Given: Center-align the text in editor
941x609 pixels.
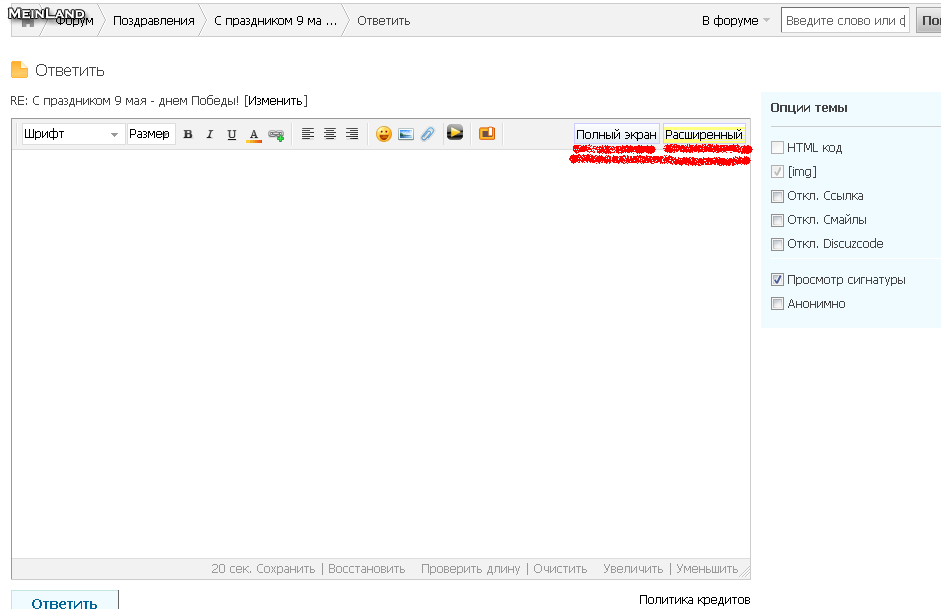Looking at the screenshot, I should (330, 134).
